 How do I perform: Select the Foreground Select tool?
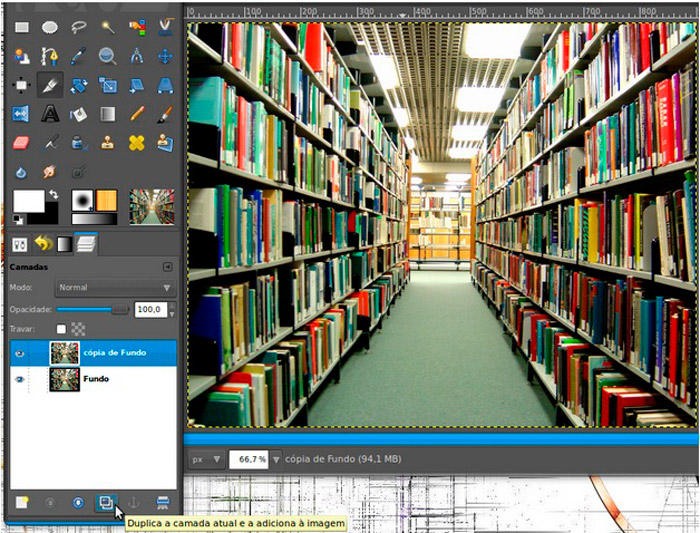[x=21, y=56]
